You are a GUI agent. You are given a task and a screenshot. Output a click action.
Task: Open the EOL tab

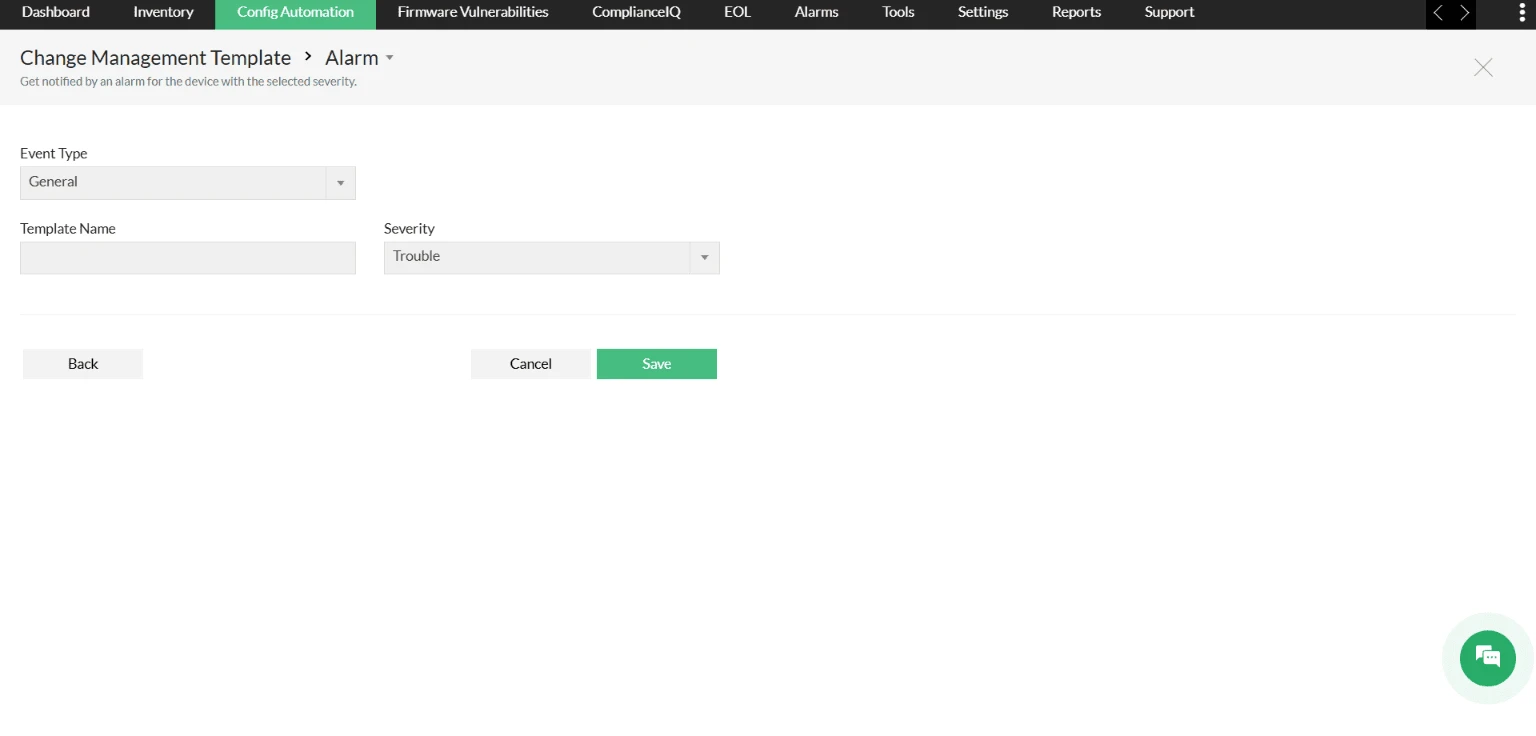[737, 13]
